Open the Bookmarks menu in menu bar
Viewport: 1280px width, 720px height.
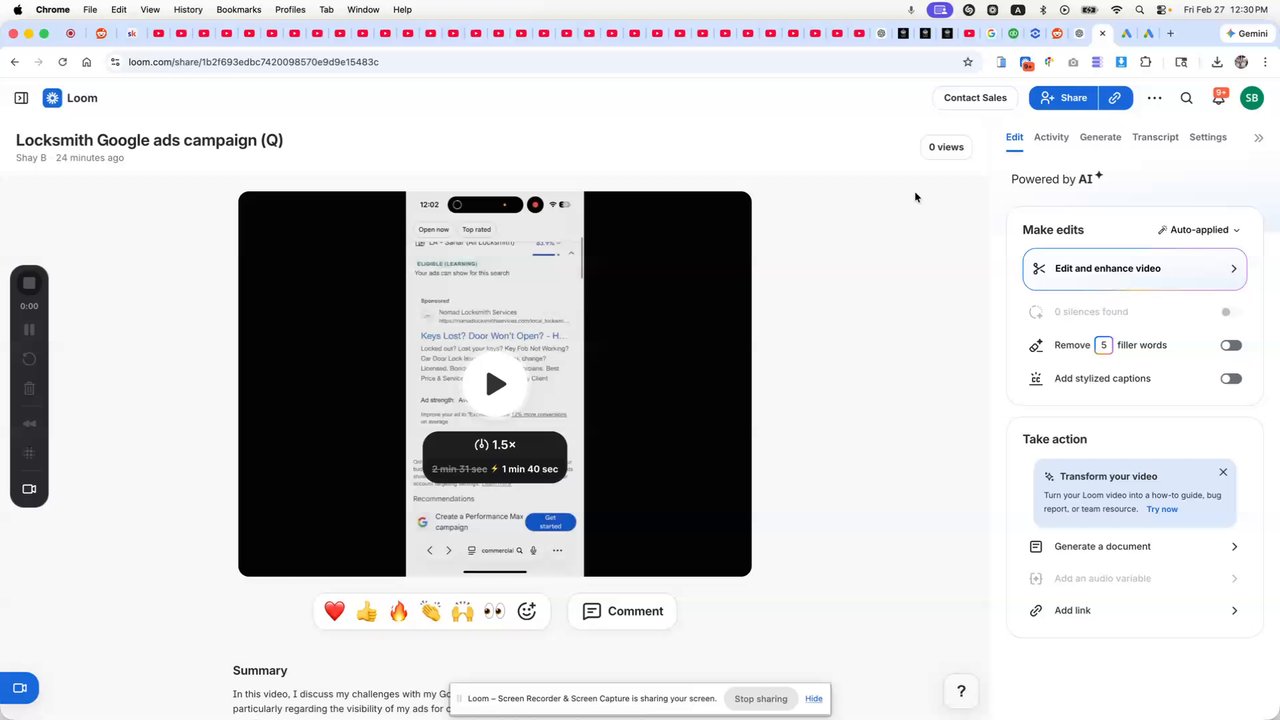tap(239, 9)
